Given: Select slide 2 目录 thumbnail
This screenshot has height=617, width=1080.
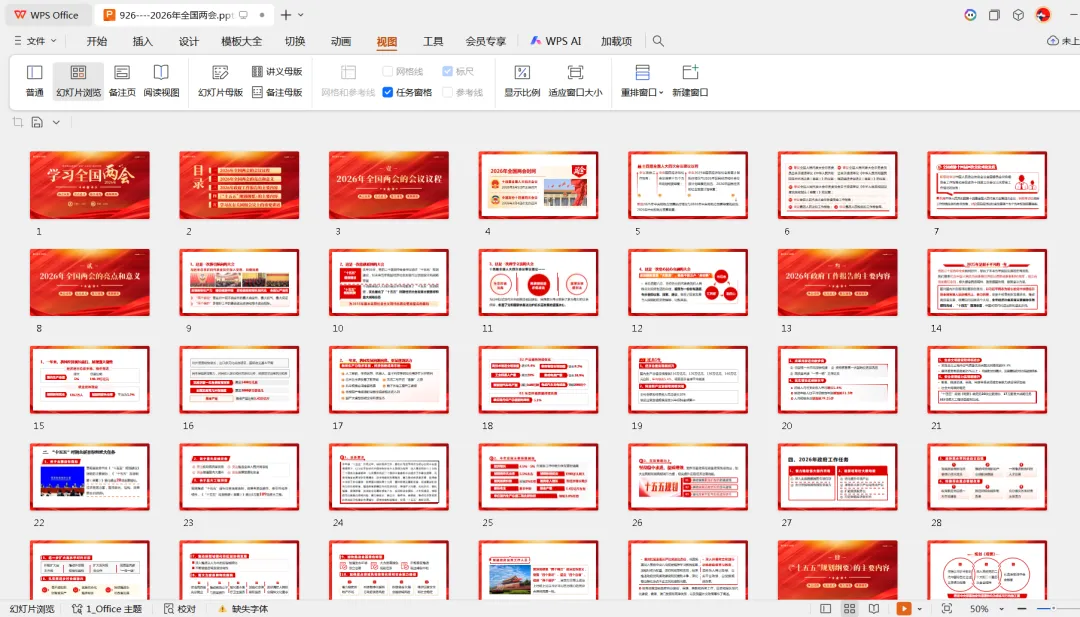Looking at the screenshot, I should tap(239, 185).
